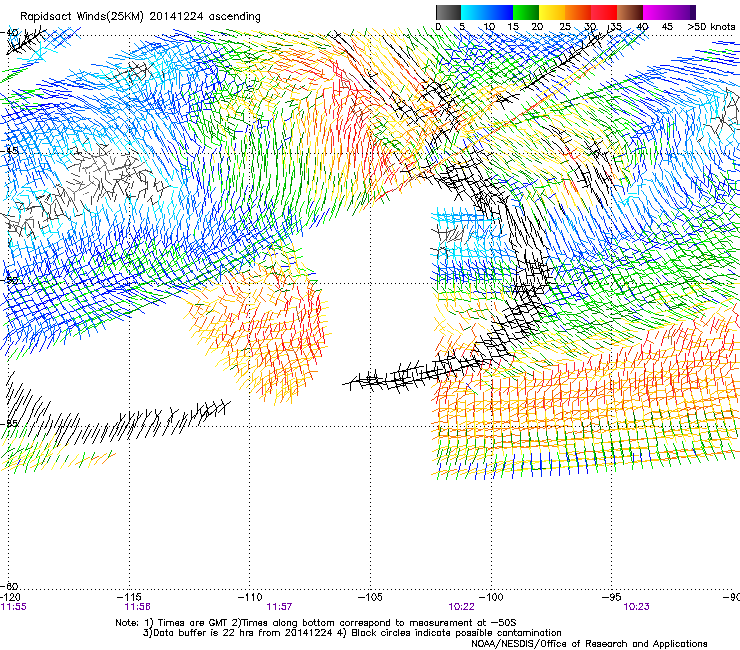The height and width of the screenshot is (650, 740).
Task: Click the cyan-blue 5-15 knots legend swatch
Action: click(487, 12)
